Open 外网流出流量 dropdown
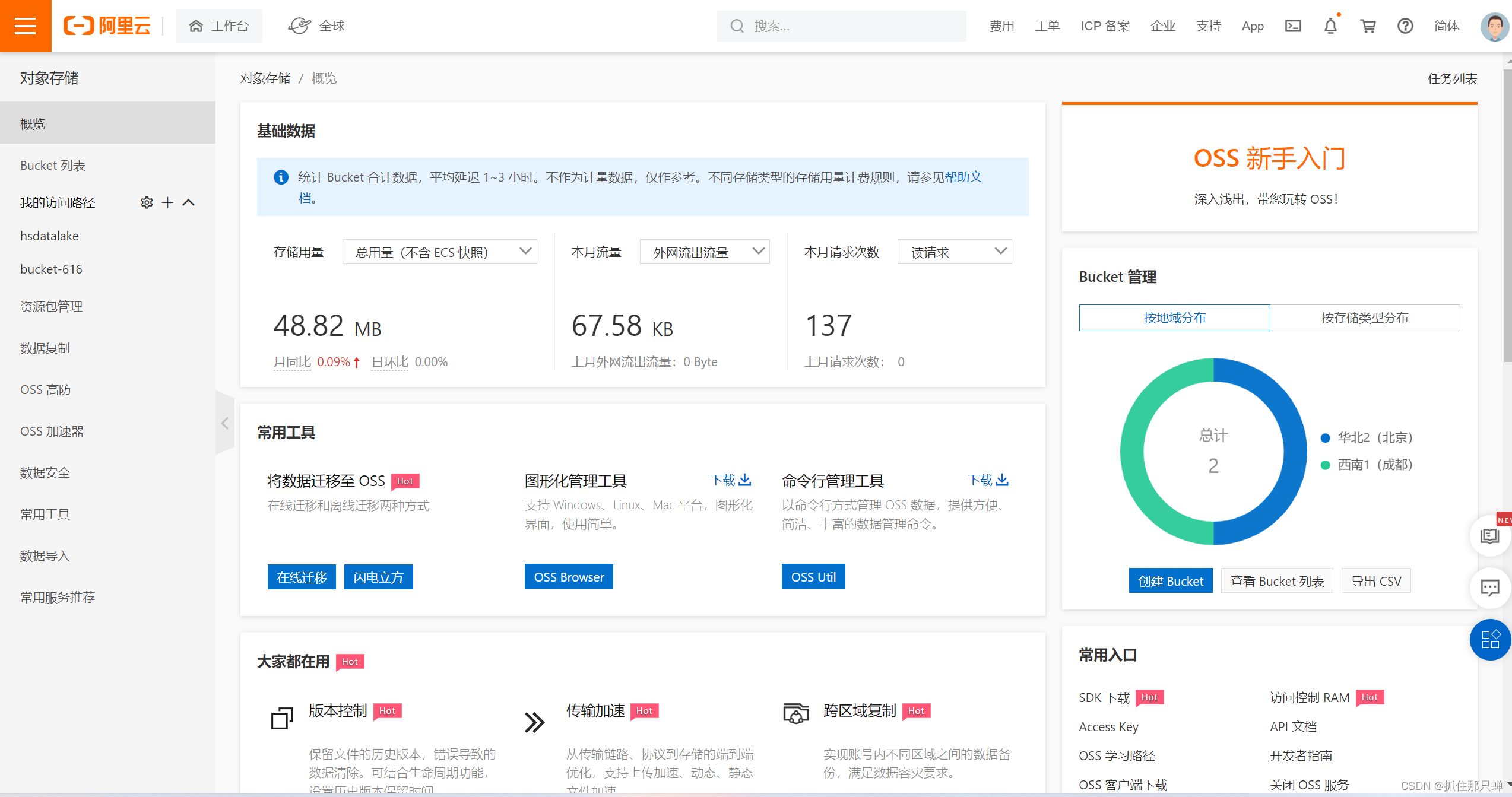 point(705,252)
